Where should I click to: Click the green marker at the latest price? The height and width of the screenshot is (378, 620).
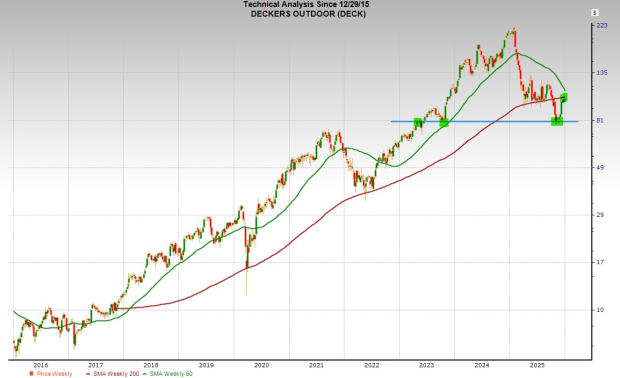(x=564, y=97)
